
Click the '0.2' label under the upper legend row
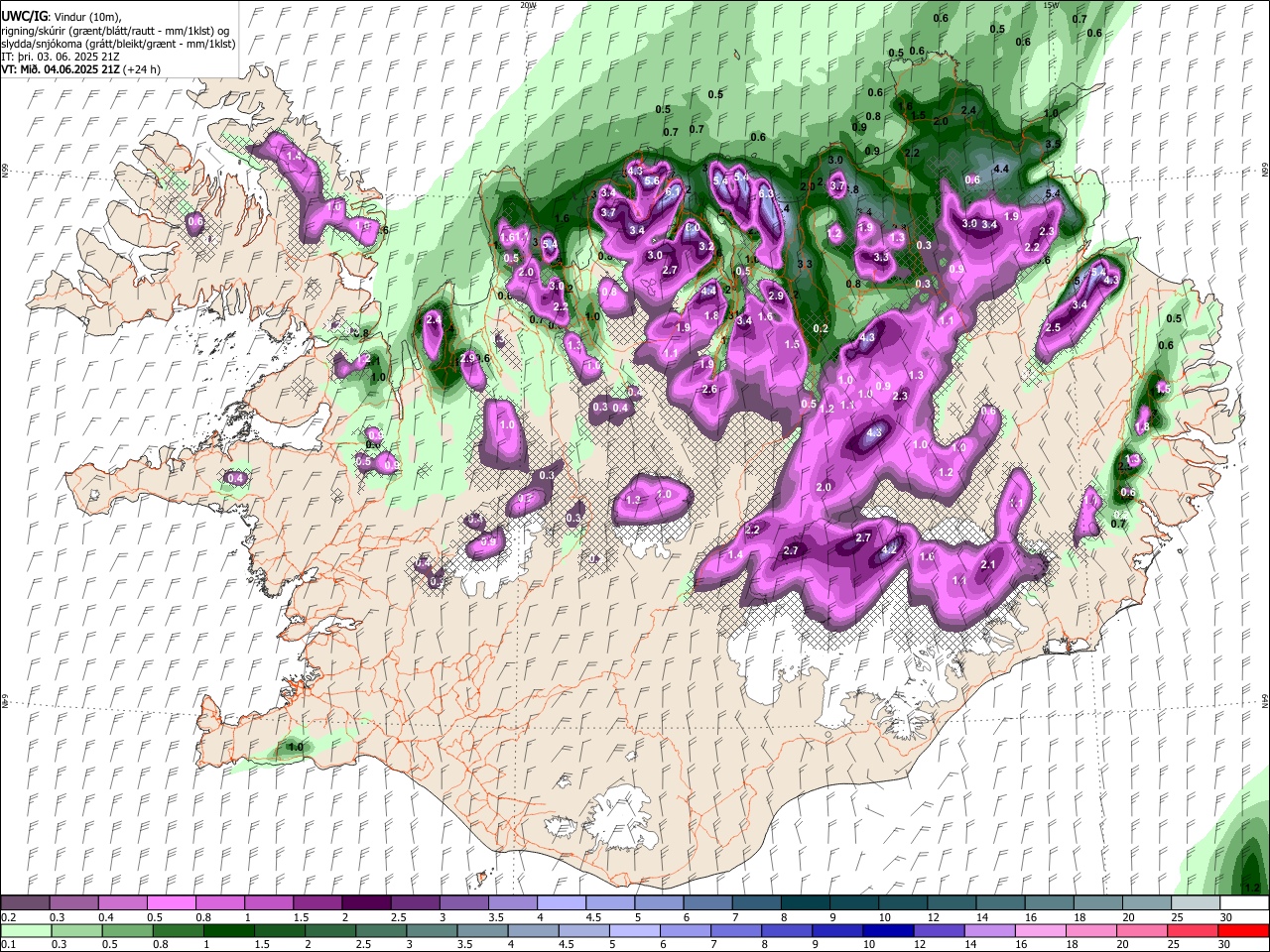click(x=8, y=917)
